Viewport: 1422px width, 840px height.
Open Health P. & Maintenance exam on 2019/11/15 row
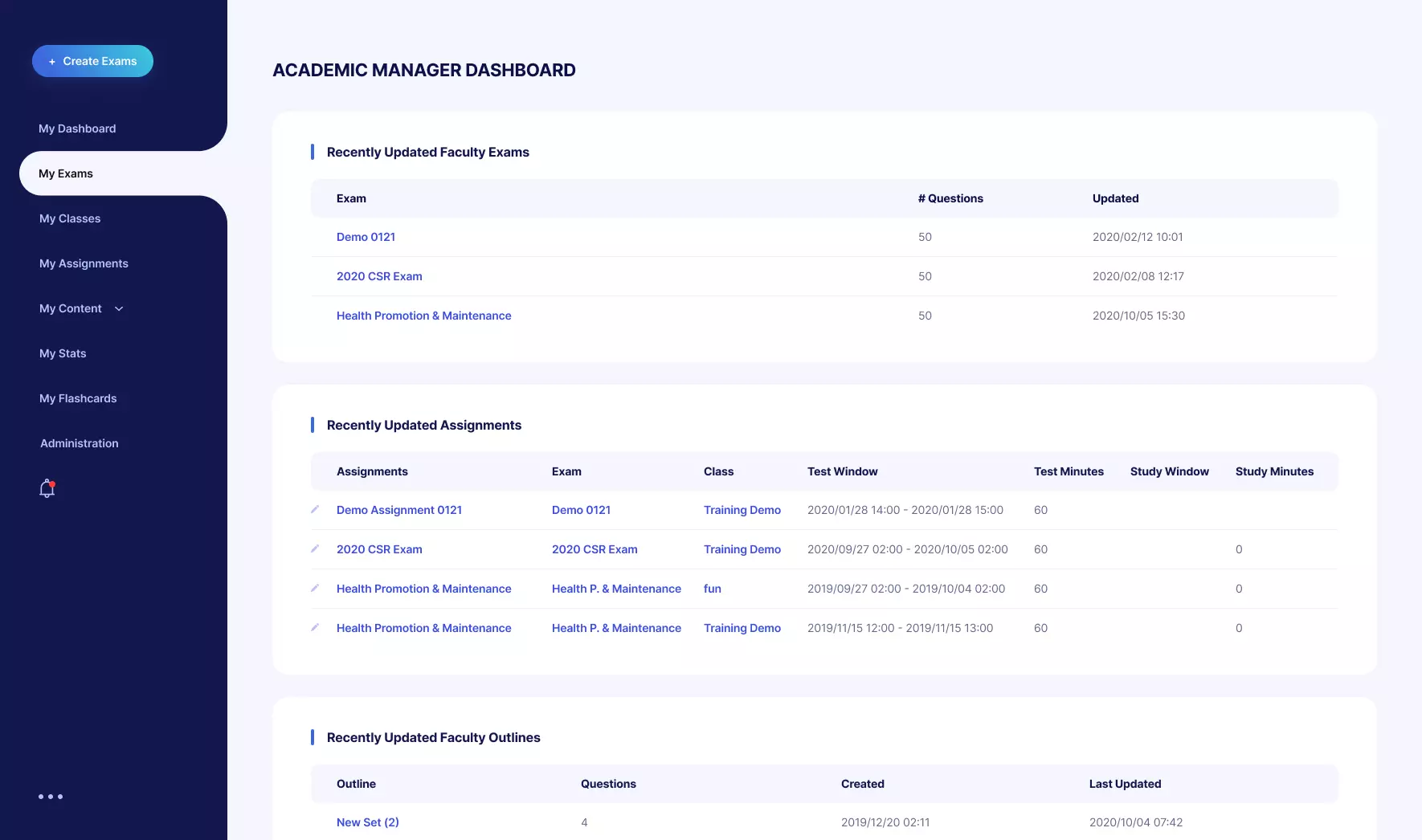(x=616, y=628)
